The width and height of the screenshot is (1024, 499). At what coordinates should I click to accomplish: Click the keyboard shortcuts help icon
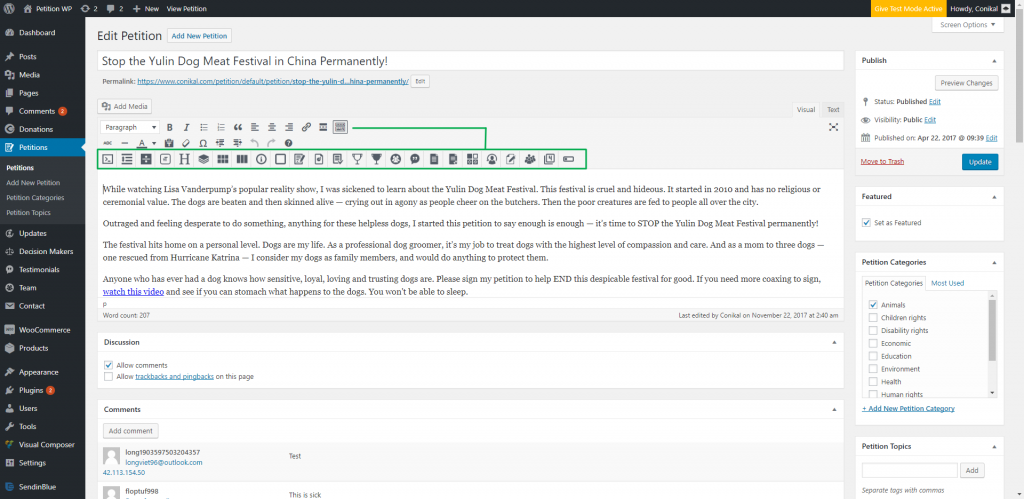pyautogui.click(x=288, y=143)
